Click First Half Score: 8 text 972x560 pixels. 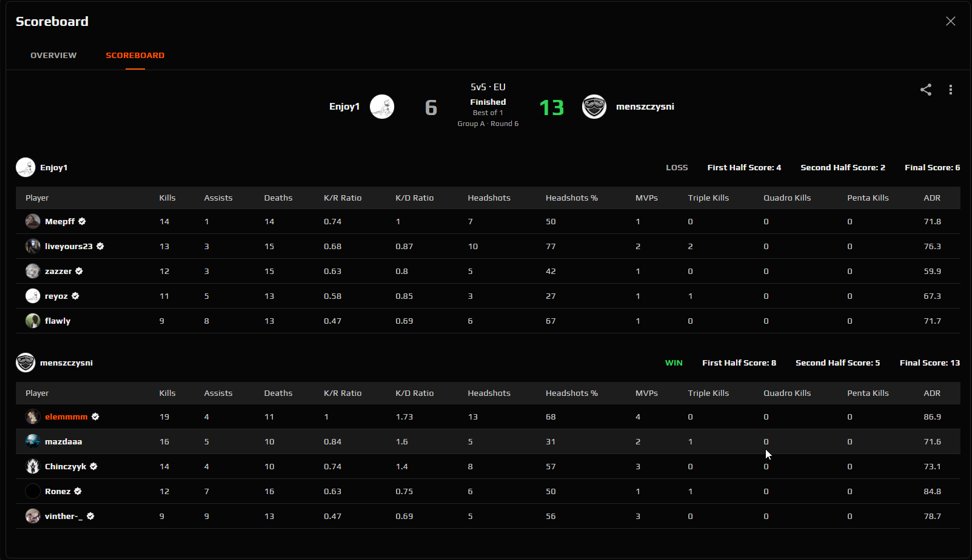(739, 363)
